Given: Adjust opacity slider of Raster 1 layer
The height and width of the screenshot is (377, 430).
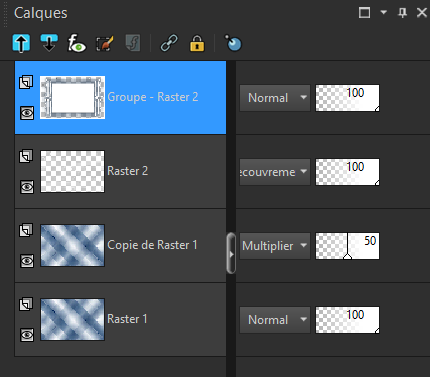Looking at the screenshot, I should [x=347, y=320].
